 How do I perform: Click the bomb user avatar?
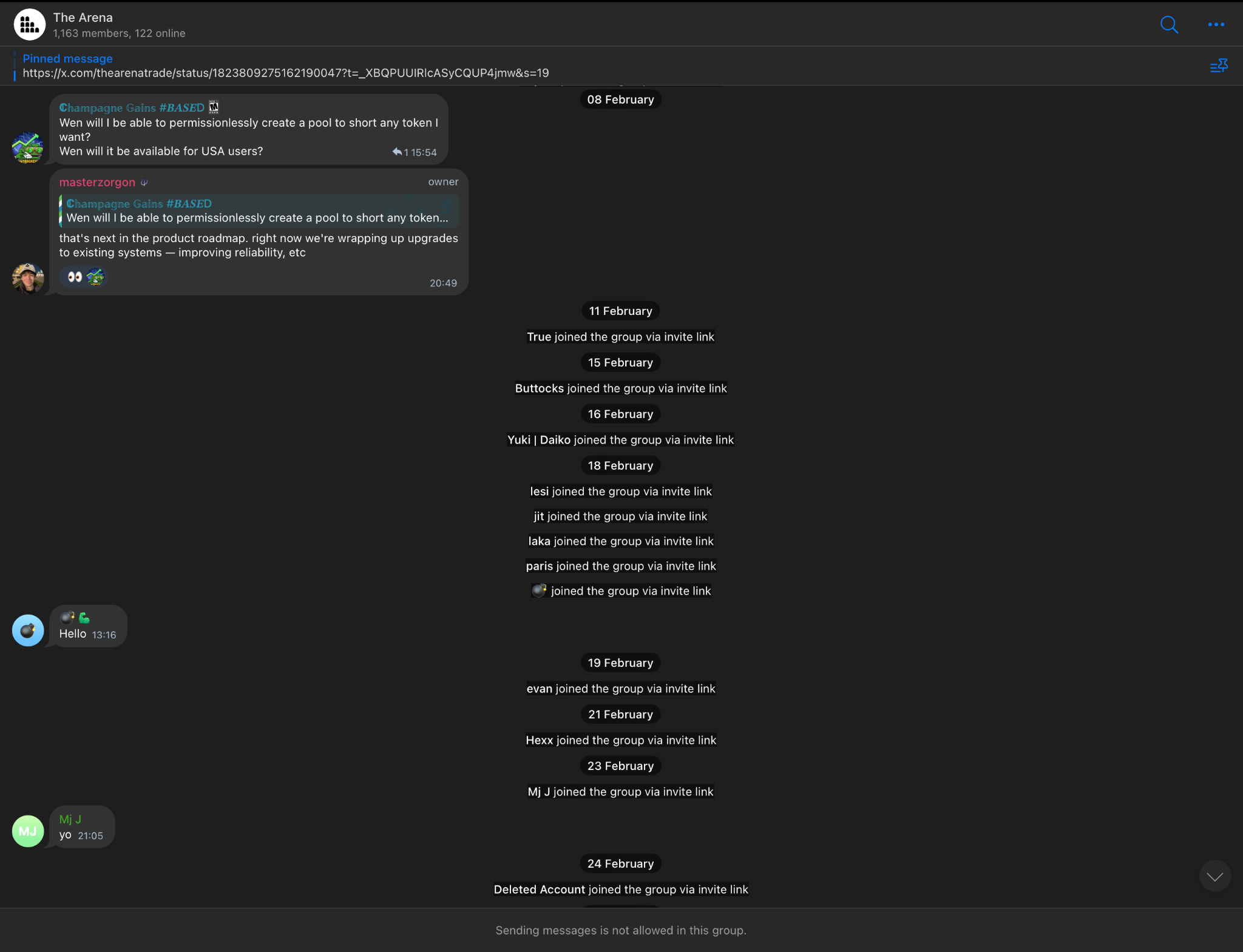point(28,630)
